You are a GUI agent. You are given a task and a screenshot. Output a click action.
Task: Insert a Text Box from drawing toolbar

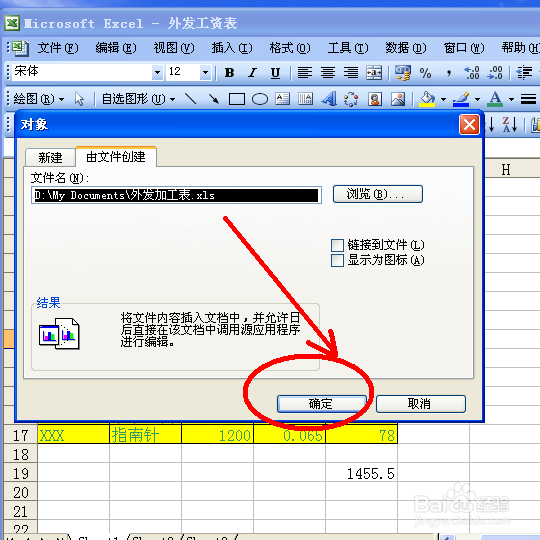tap(283, 99)
